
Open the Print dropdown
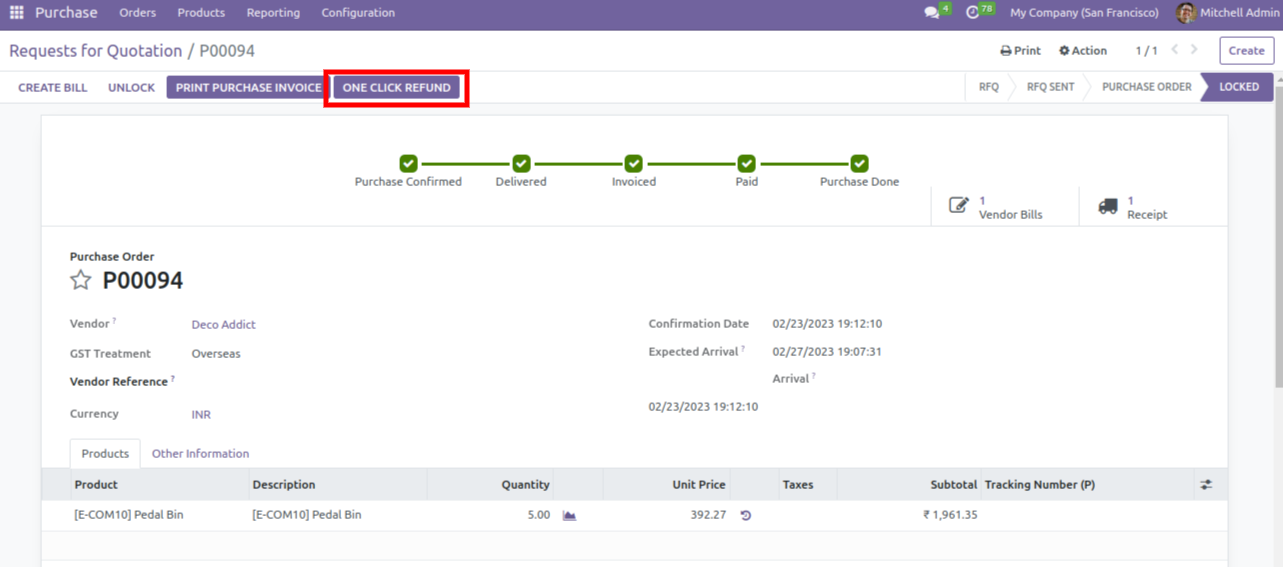1020,51
